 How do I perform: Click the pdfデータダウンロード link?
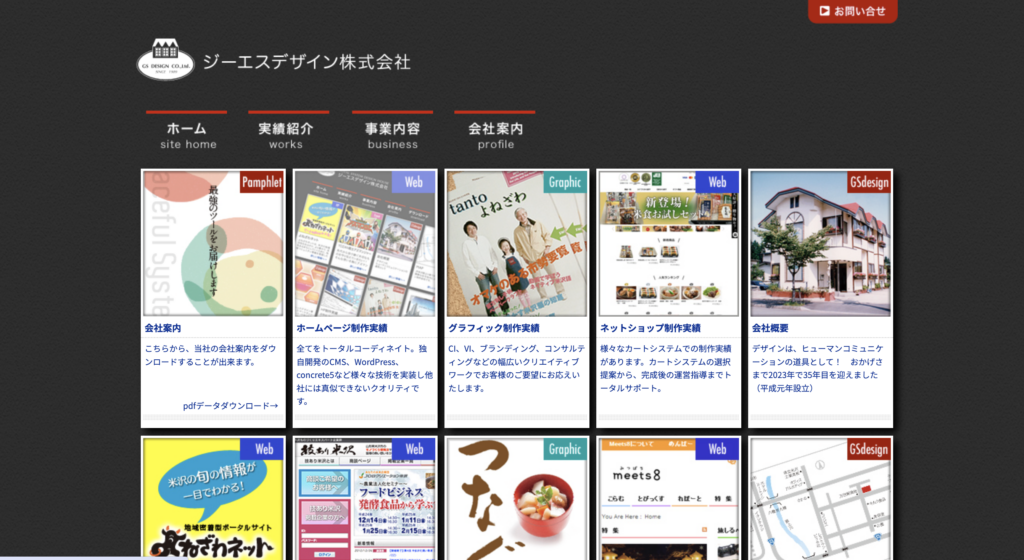tap(230, 406)
